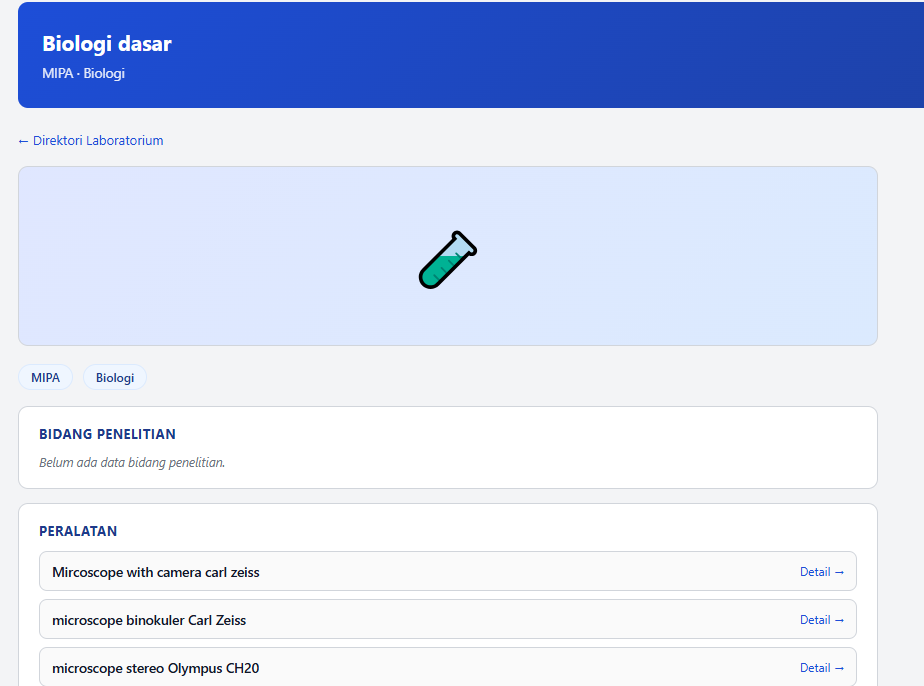Click the BIDANG PENELITIAN section heading

point(107,434)
